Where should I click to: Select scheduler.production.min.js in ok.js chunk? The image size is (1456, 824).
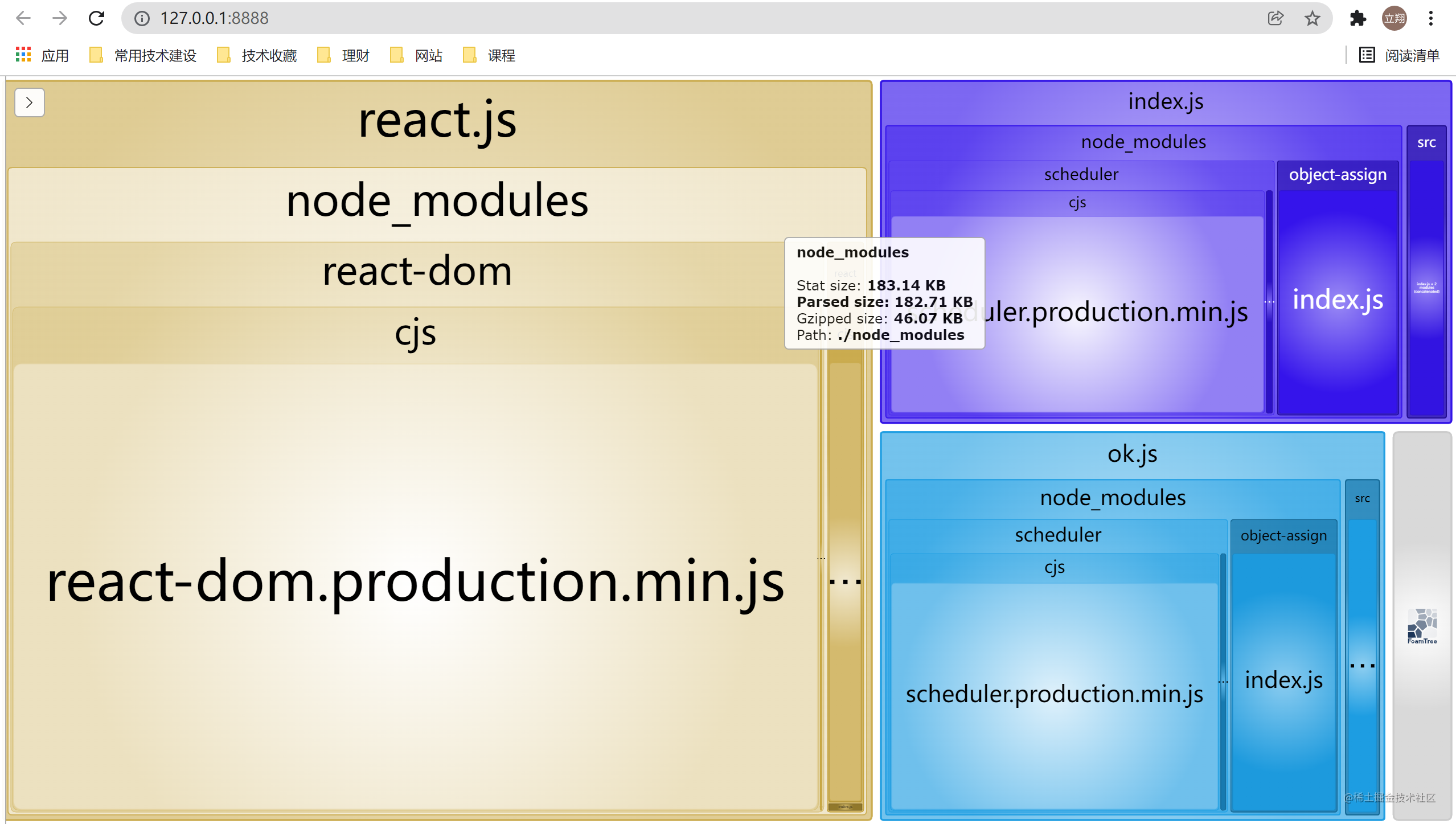pos(1055,695)
